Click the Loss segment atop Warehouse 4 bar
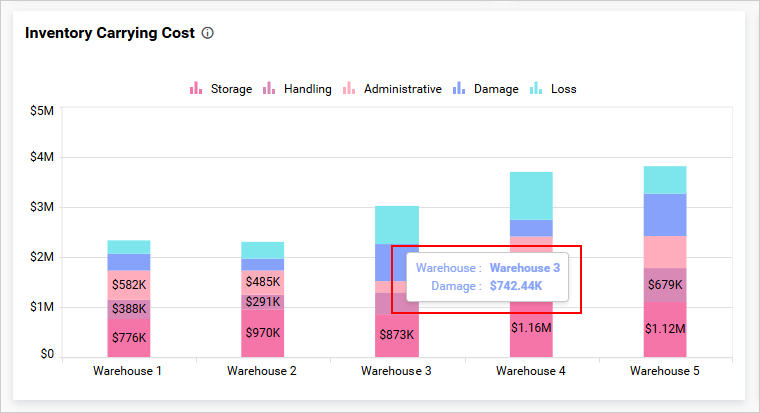 [531, 195]
